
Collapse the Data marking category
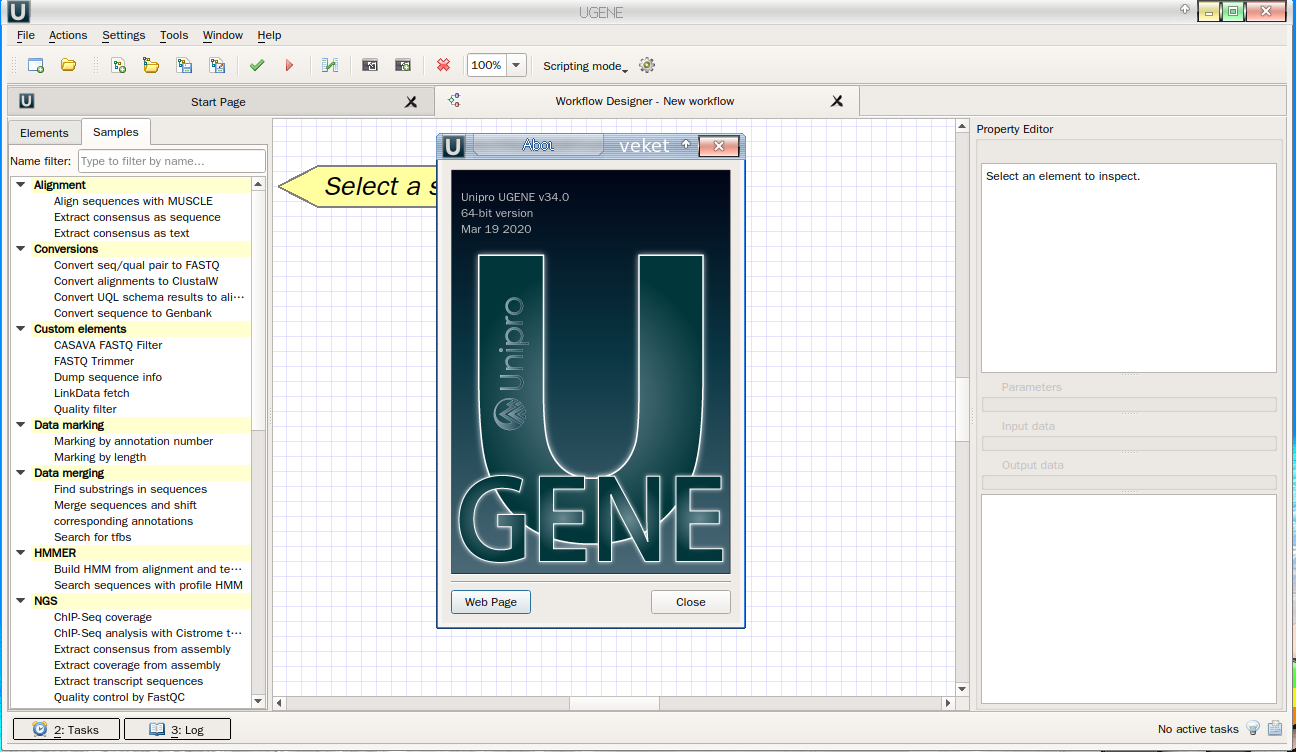coord(20,425)
